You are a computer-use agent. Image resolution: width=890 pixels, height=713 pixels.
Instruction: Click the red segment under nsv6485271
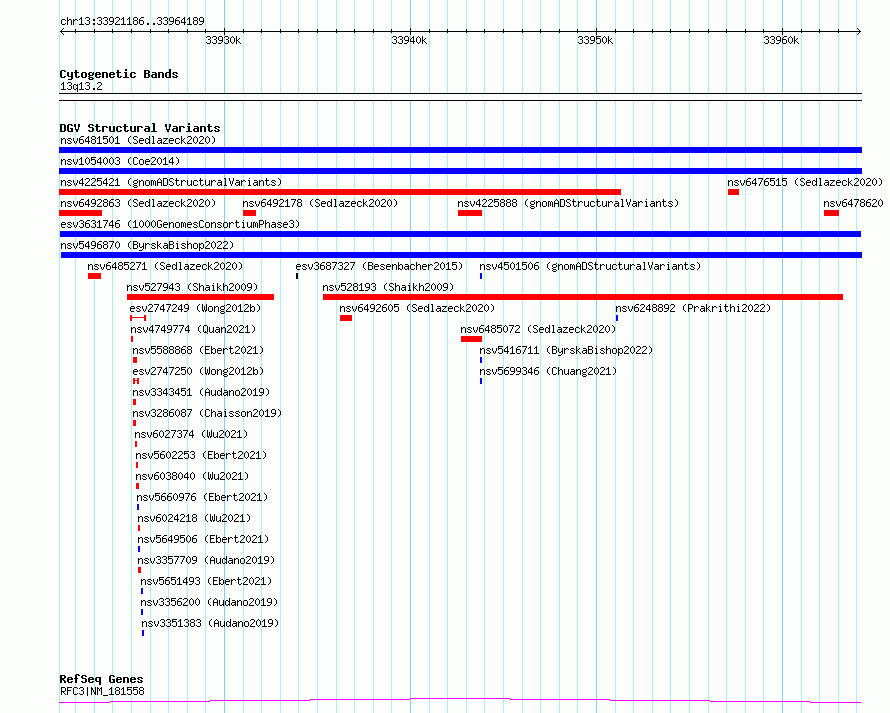pos(94,276)
